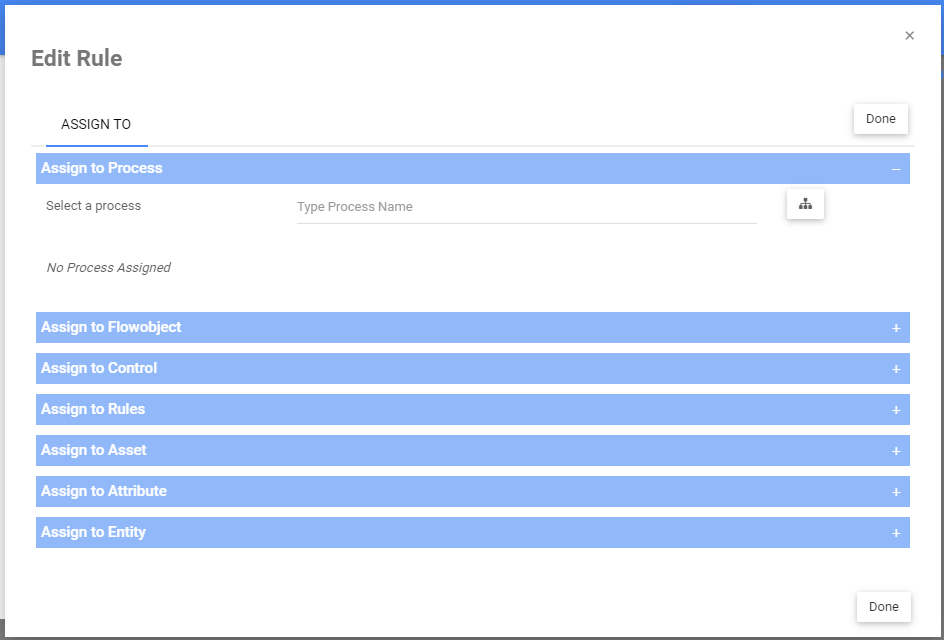Viewport: 944px width, 640px height.
Task: Focus the Type Process Name field
Action: [526, 207]
